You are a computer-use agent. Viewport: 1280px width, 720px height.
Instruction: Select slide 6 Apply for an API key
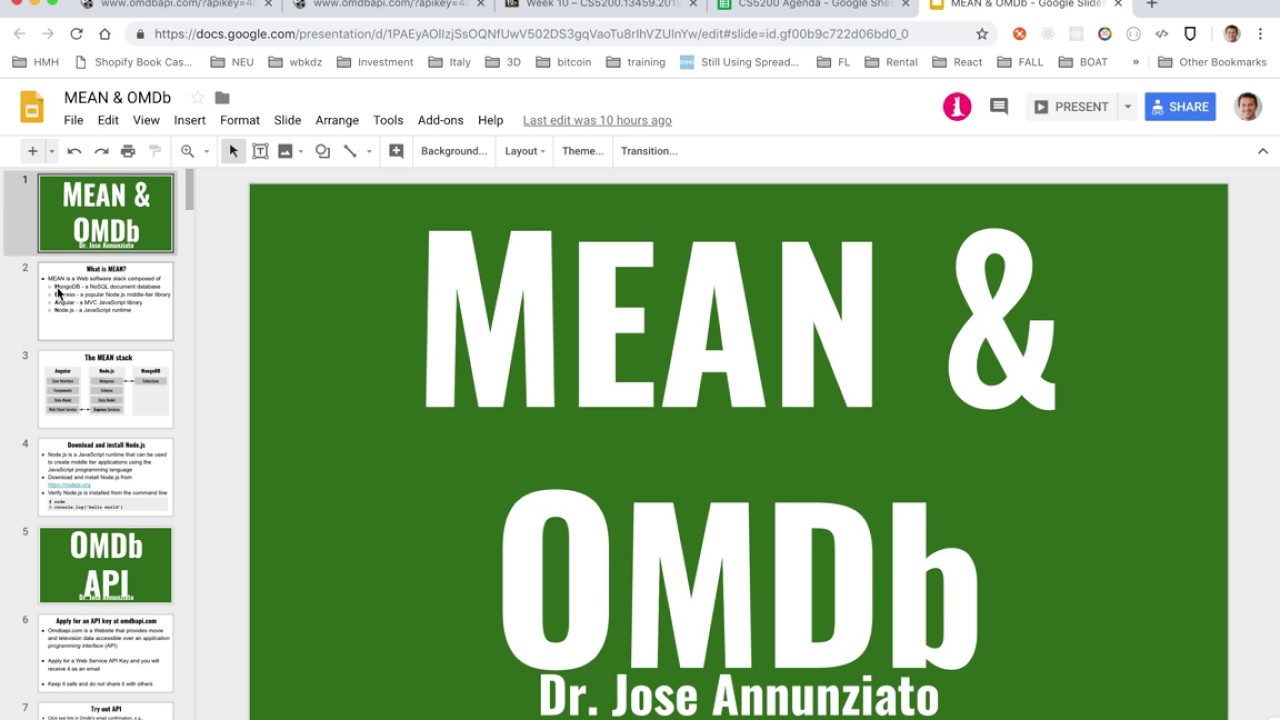pyautogui.click(x=106, y=653)
